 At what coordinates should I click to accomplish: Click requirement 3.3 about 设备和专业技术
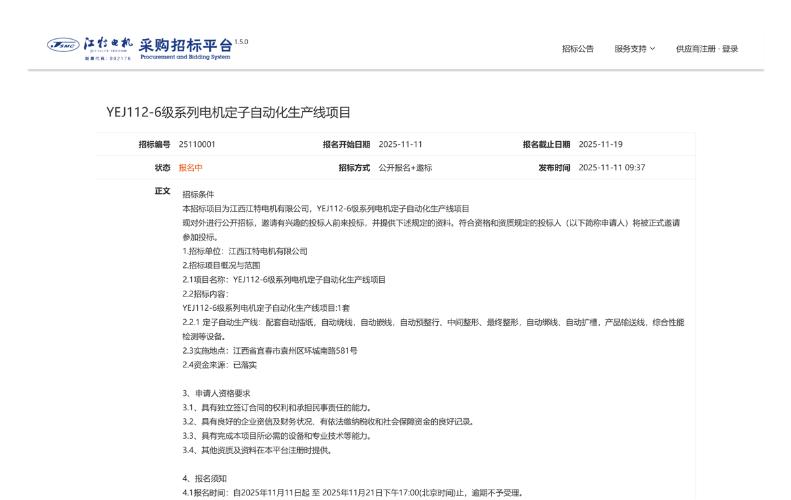[x=278, y=435]
